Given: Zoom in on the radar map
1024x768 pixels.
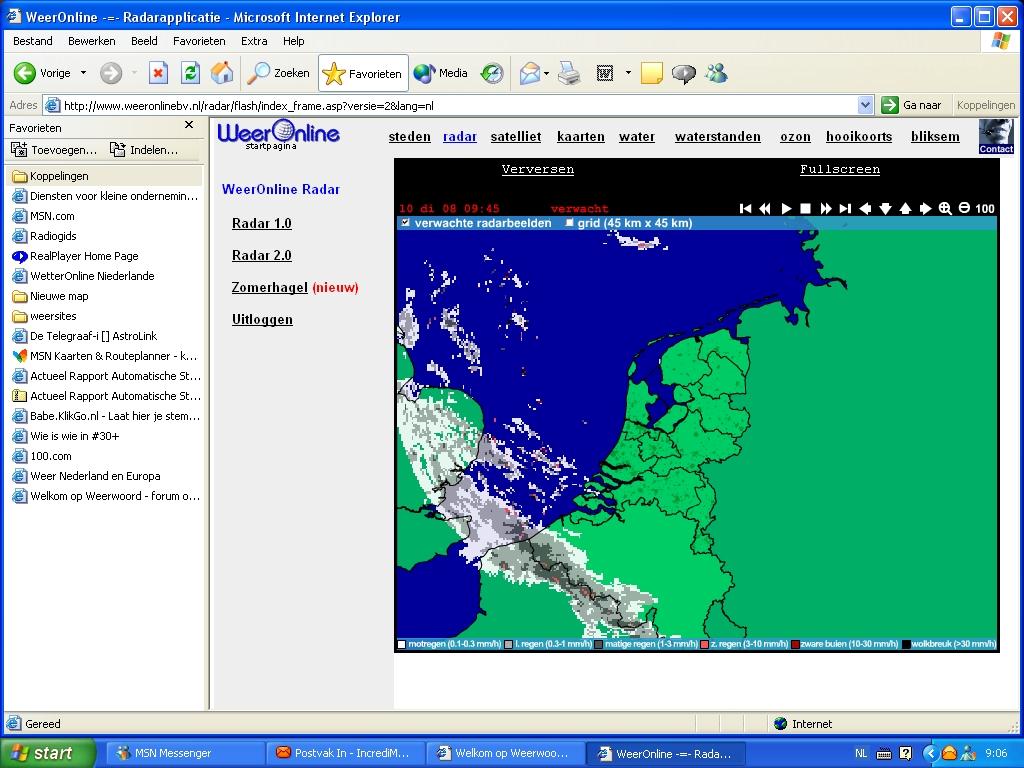Looking at the screenshot, I should [945, 208].
